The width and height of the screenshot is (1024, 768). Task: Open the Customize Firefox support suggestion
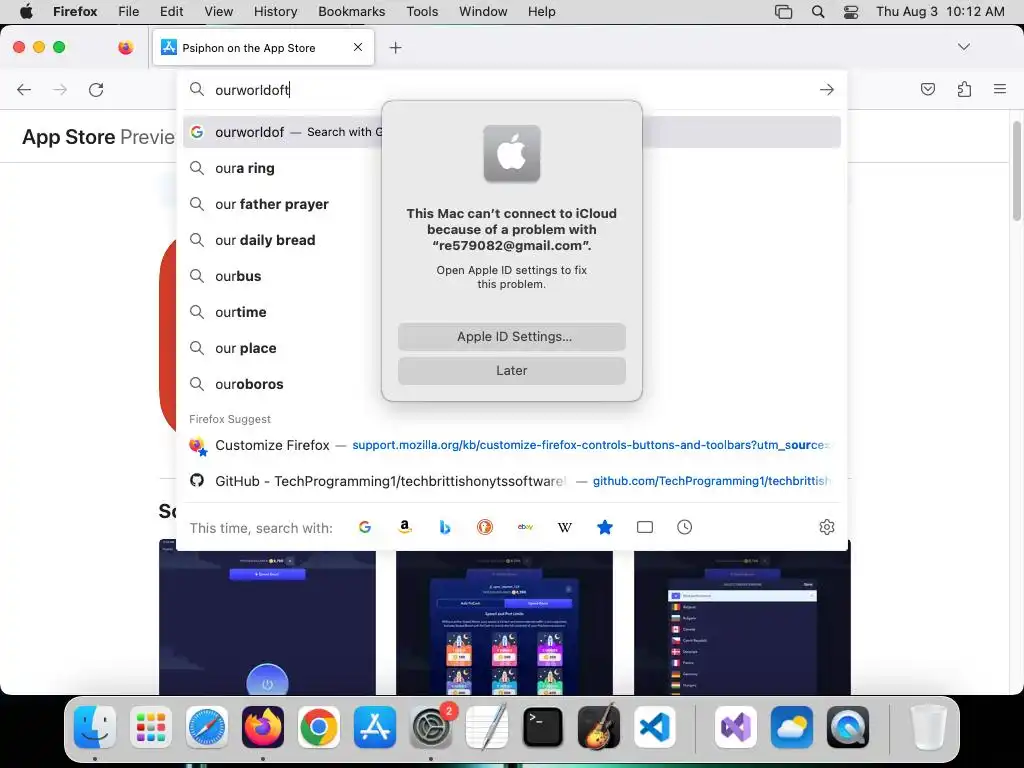(x=511, y=445)
